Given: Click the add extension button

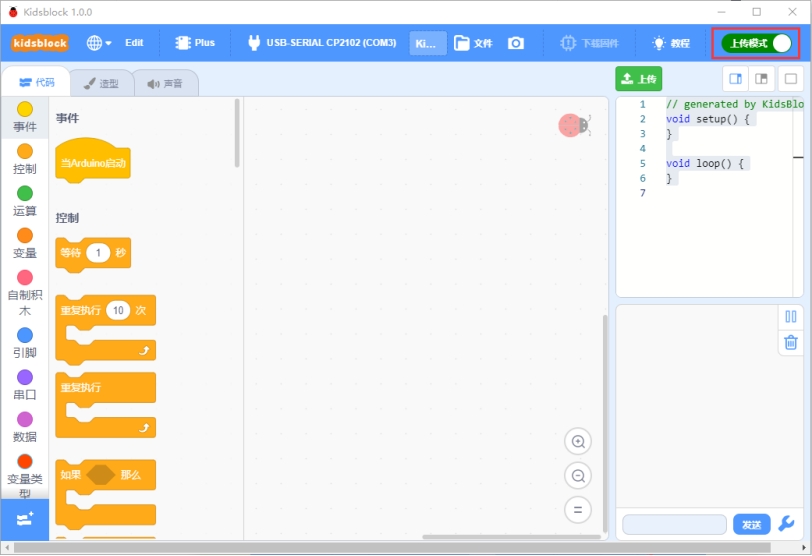Looking at the screenshot, I should coord(25,519).
